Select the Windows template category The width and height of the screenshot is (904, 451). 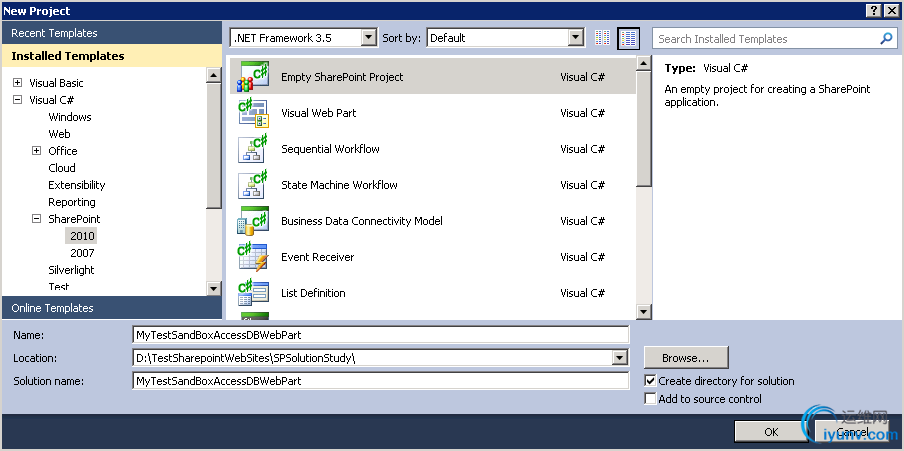point(70,117)
